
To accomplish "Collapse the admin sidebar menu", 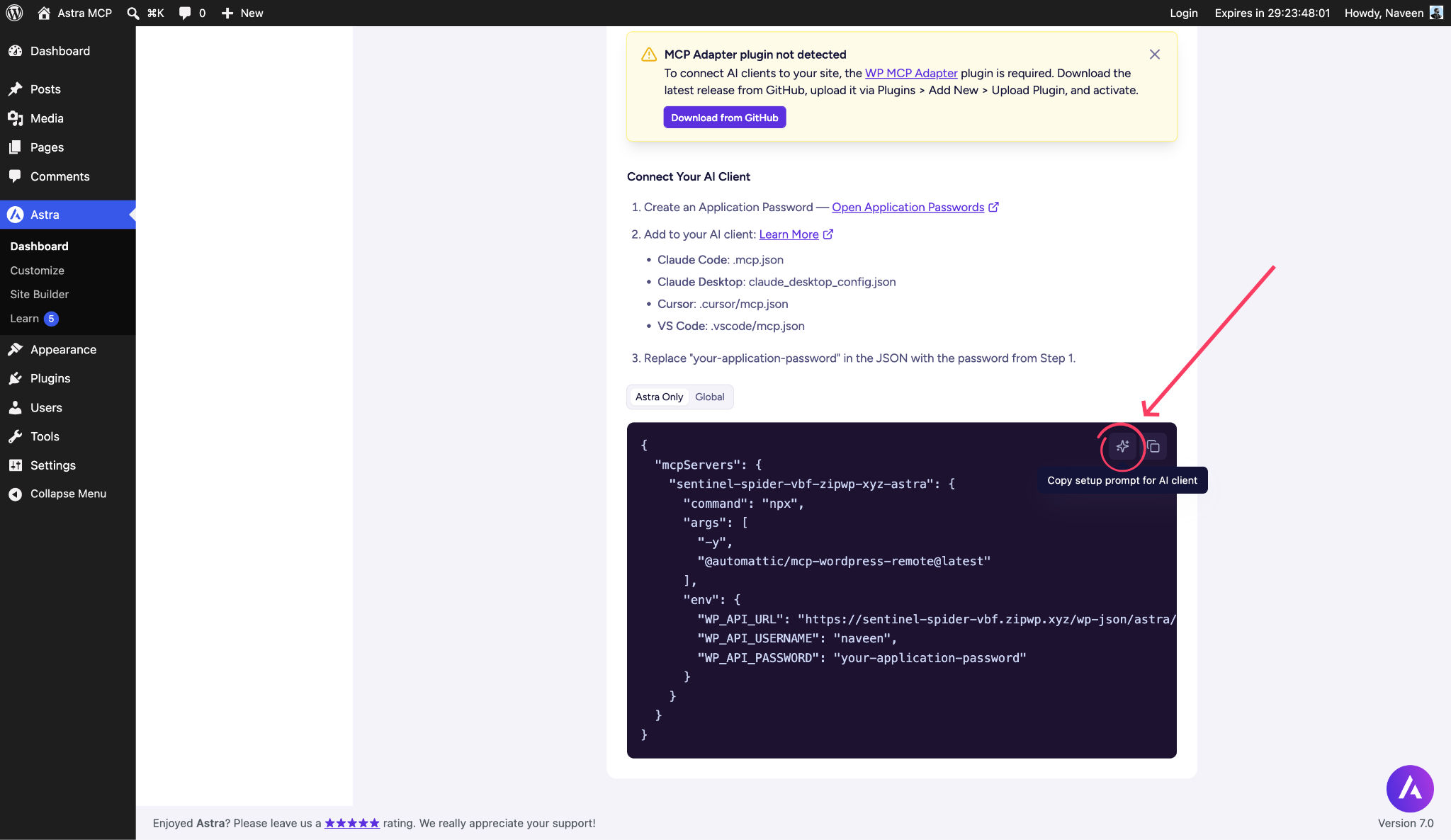I will [67, 494].
